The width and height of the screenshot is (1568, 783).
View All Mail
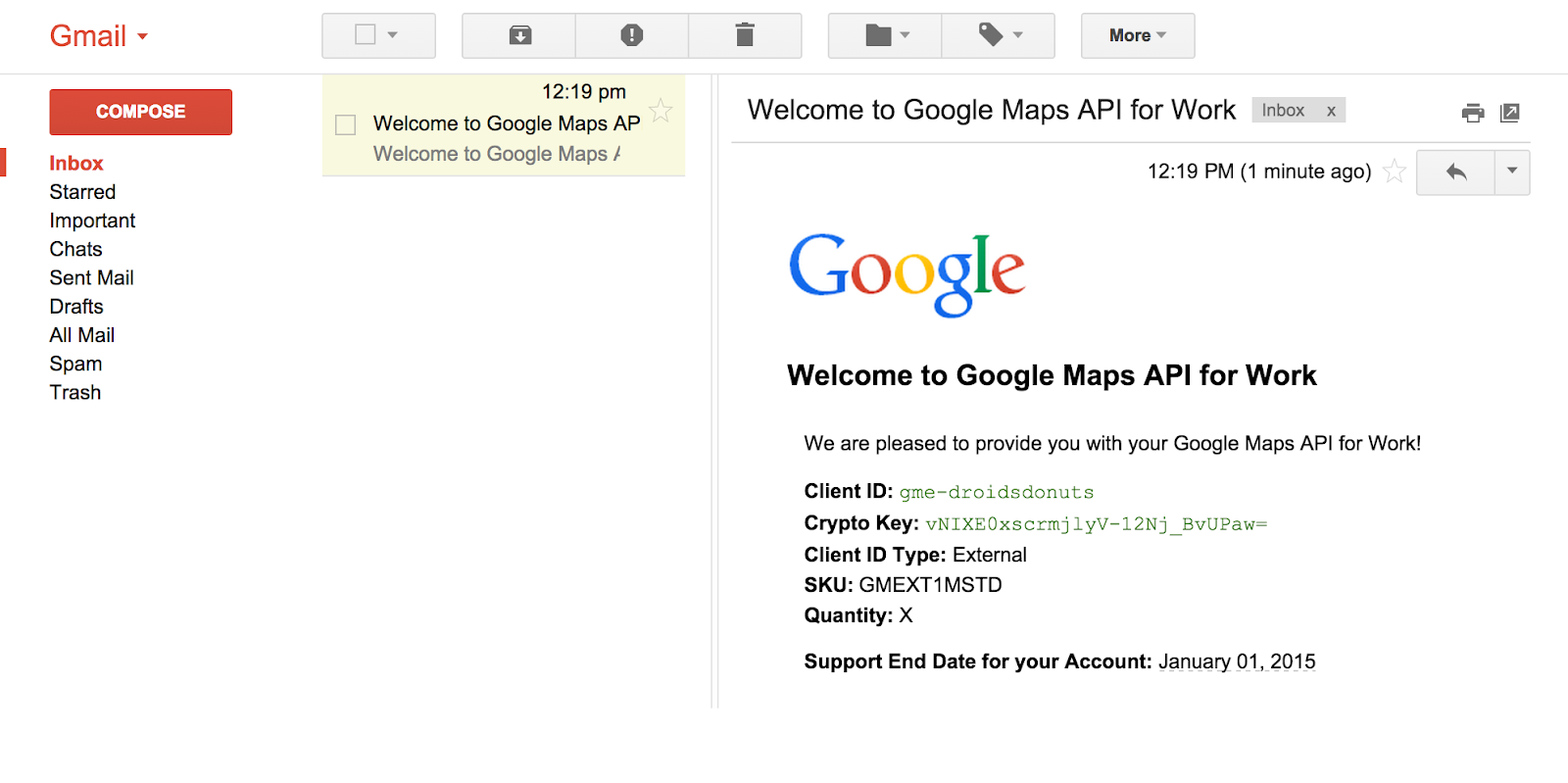point(82,335)
